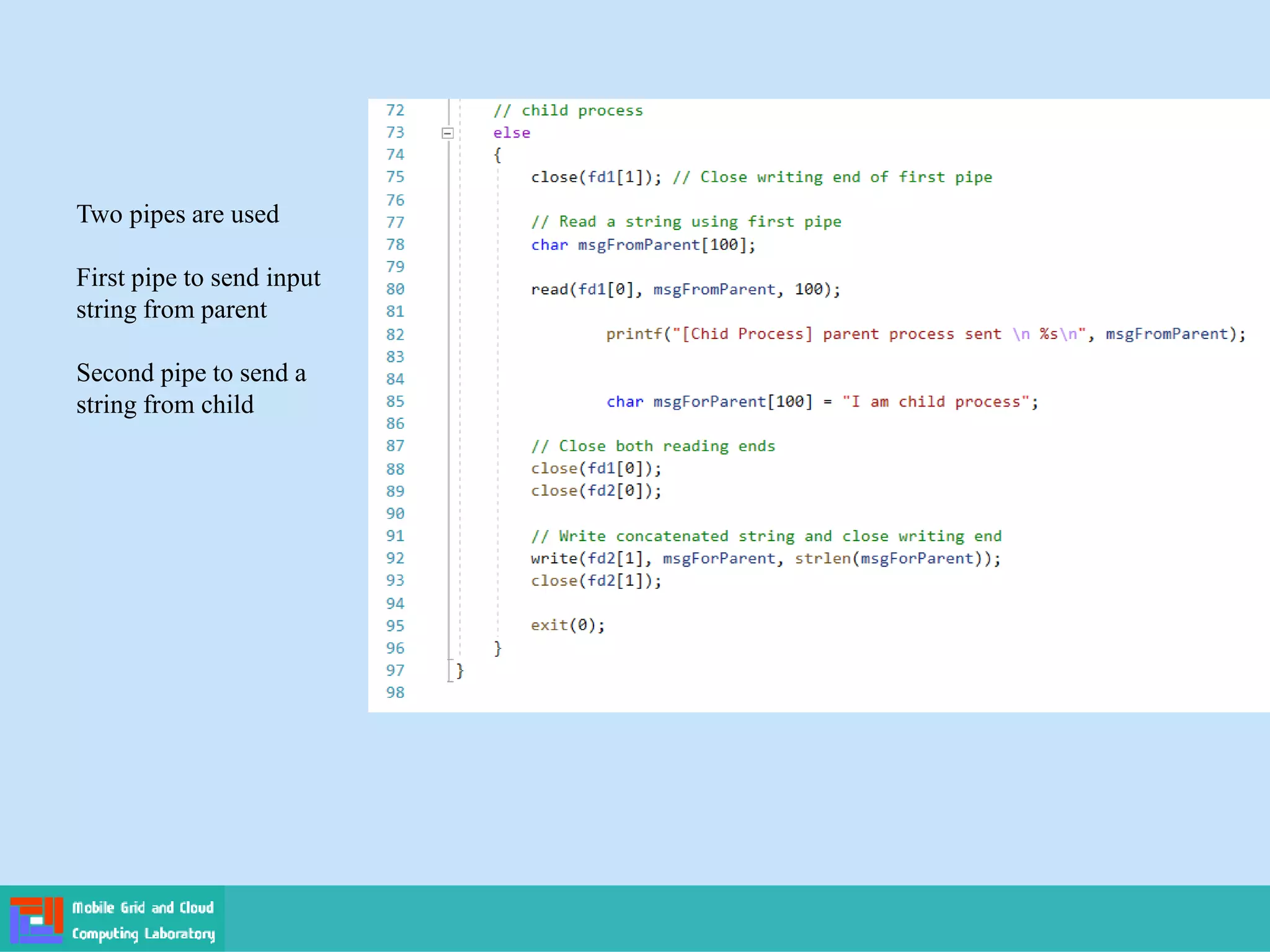Click the closing brace on line 97
1270x952 pixels.
(x=460, y=670)
